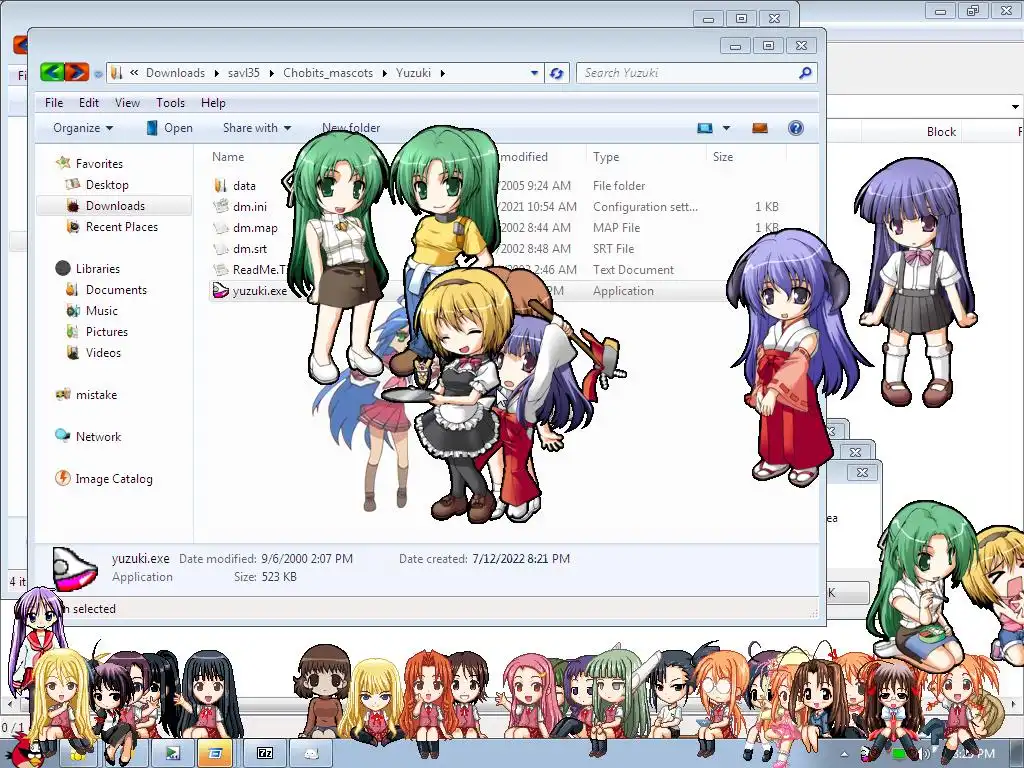Open the Tools menu

tap(170, 103)
